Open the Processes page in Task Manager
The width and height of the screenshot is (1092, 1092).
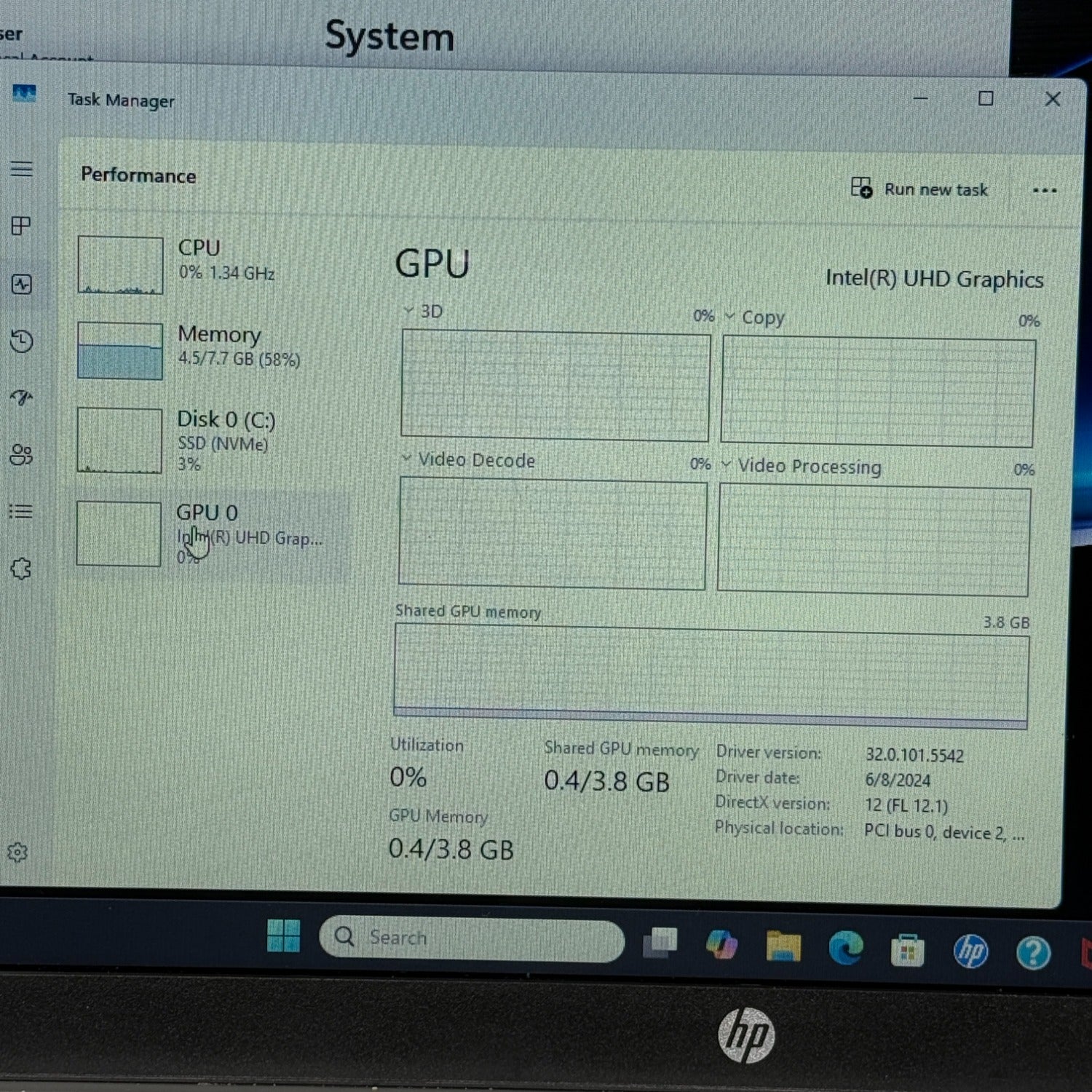[22, 224]
